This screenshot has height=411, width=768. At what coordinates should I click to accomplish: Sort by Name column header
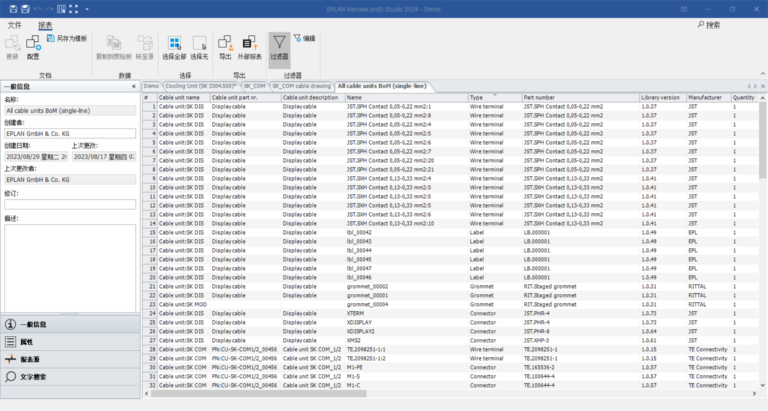click(407, 97)
